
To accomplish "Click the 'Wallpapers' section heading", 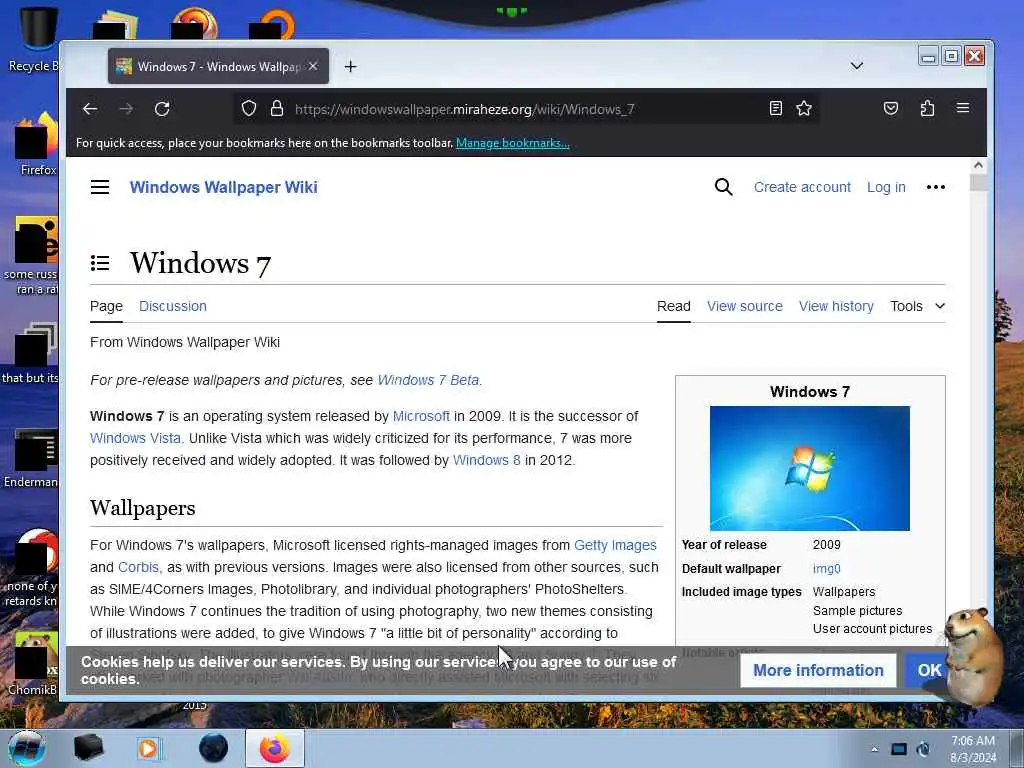I will (142, 508).
